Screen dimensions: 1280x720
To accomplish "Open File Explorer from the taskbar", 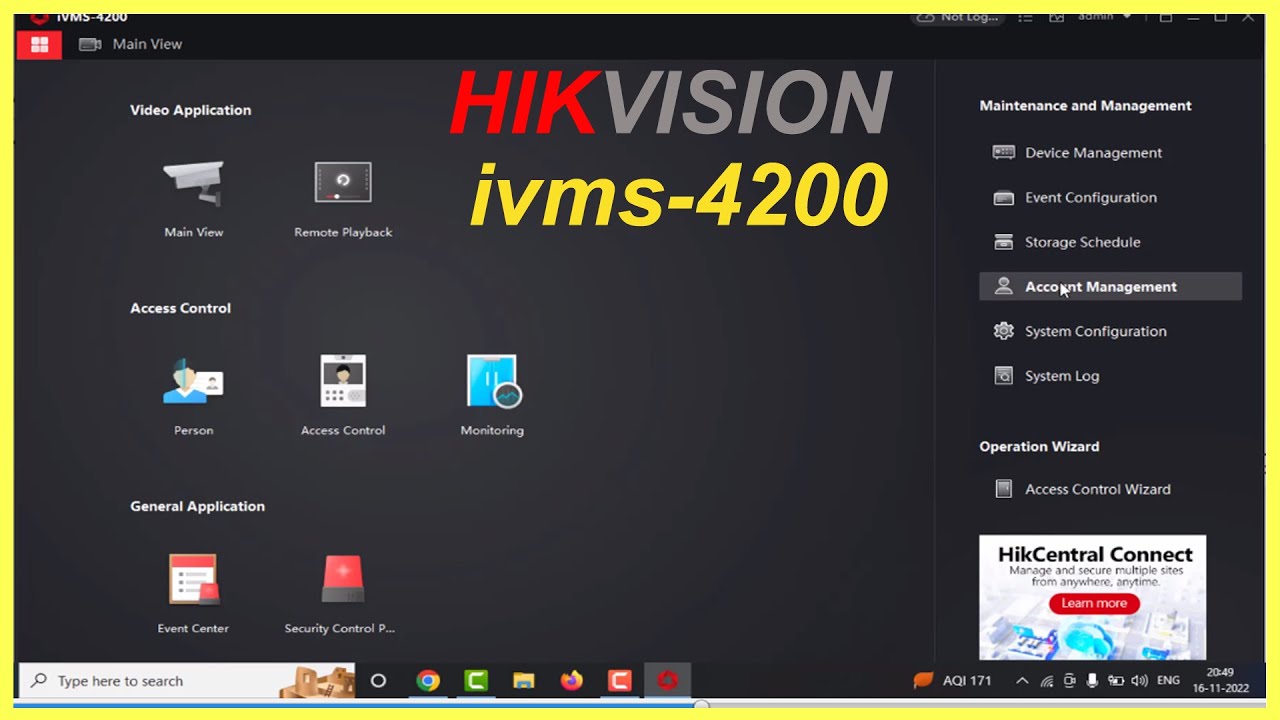I will click(524, 681).
